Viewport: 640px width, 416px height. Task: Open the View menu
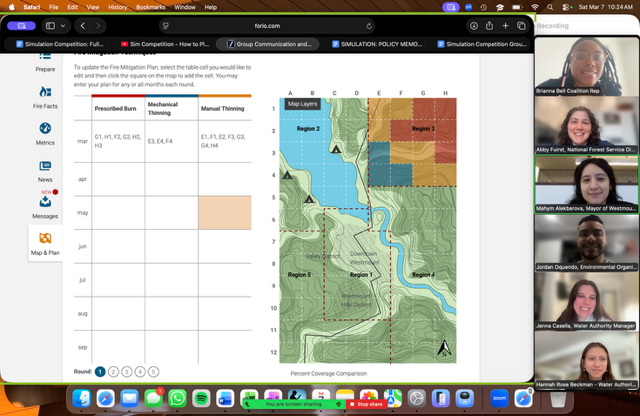click(93, 7)
